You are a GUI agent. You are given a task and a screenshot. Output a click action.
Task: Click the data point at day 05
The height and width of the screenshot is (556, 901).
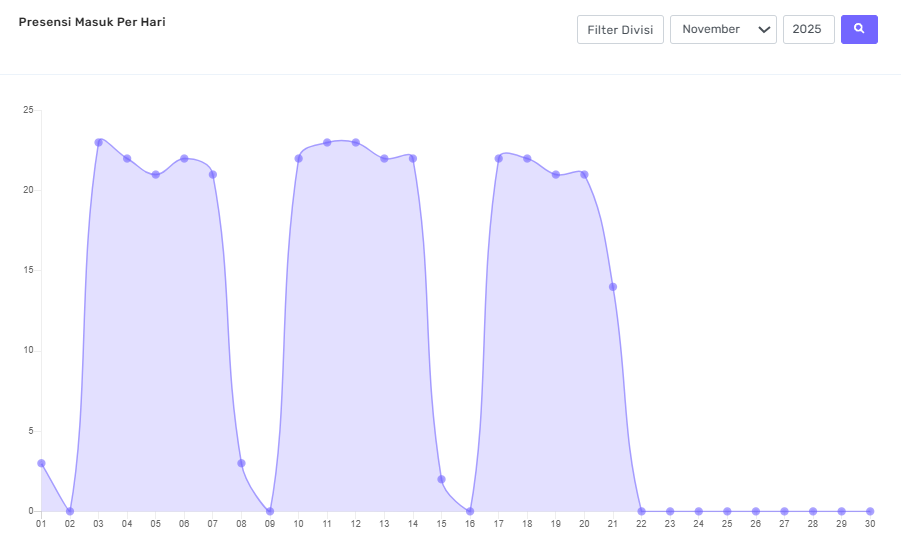(155, 174)
